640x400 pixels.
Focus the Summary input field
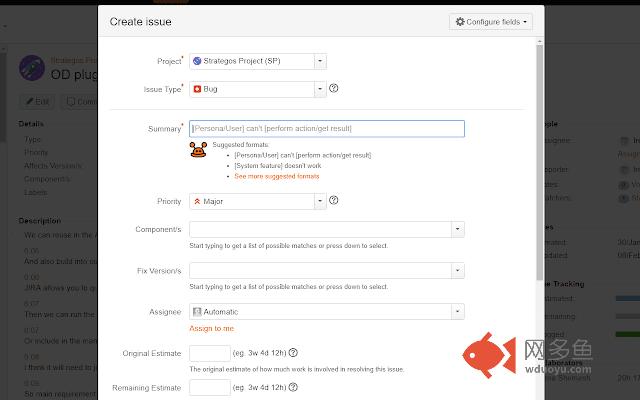pyautogui.click(x=327, y=129)
